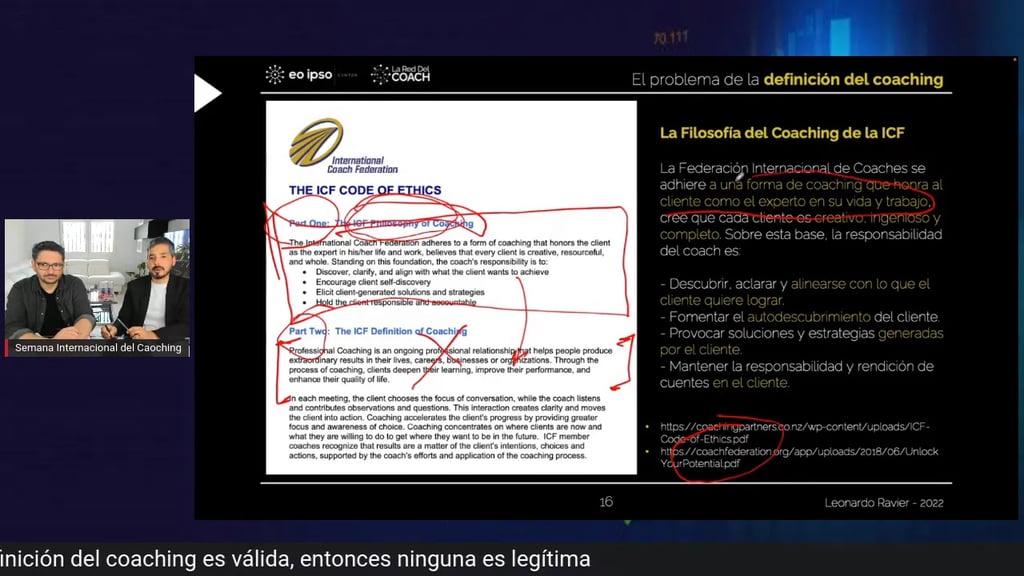Click 'Leonardo Ravier - 2022' footer text
The height and width of the screenshot is (576, 1024).
tap(884, 503)
